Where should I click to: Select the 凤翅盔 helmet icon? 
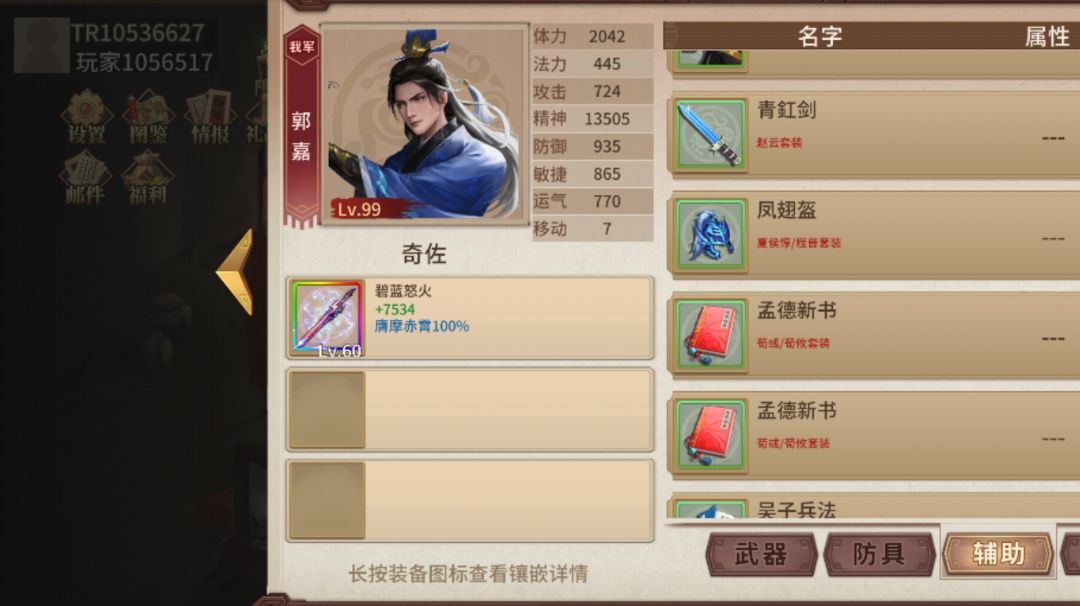tap(710, 234)
